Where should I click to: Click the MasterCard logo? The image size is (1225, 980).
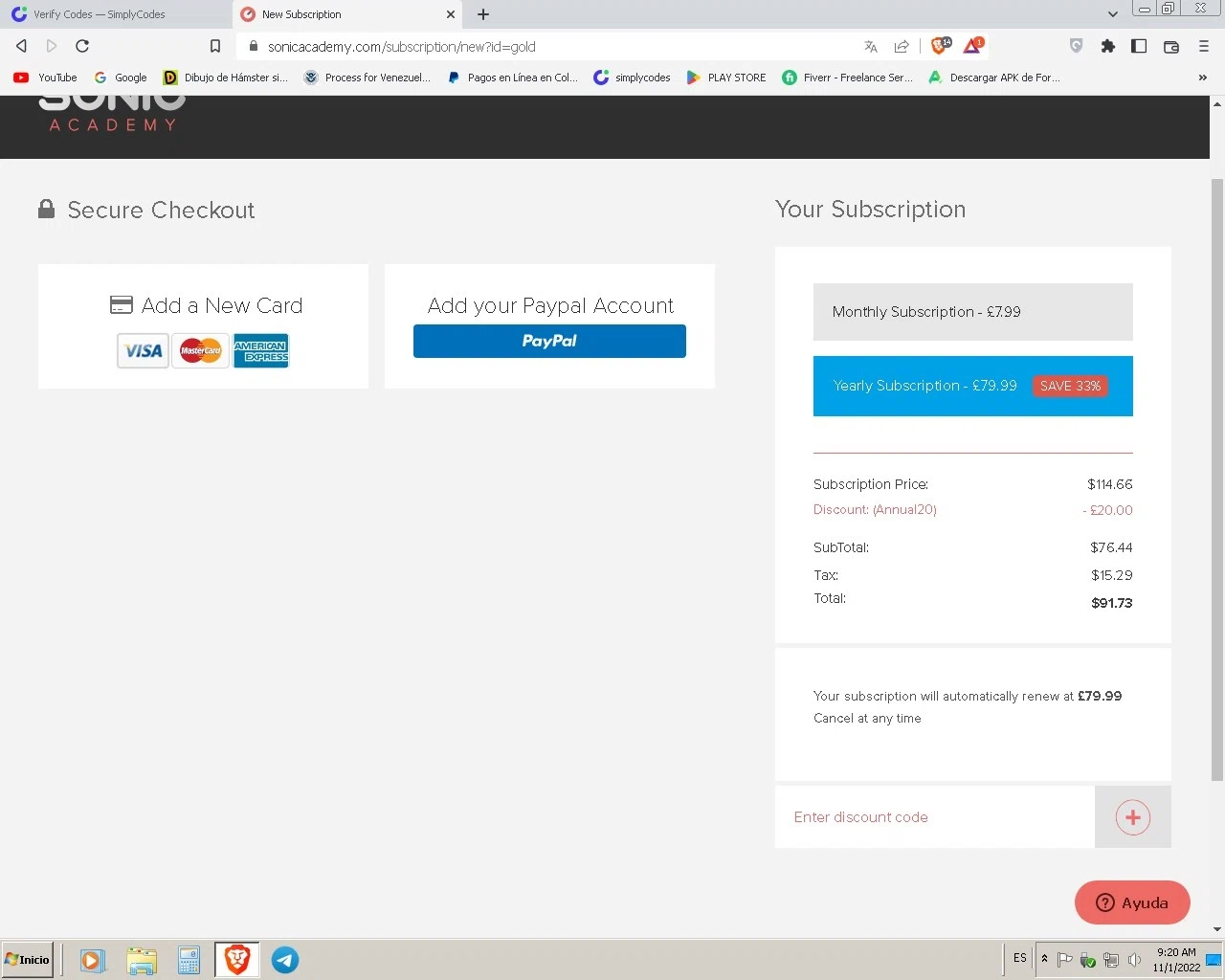pos(201,351)
